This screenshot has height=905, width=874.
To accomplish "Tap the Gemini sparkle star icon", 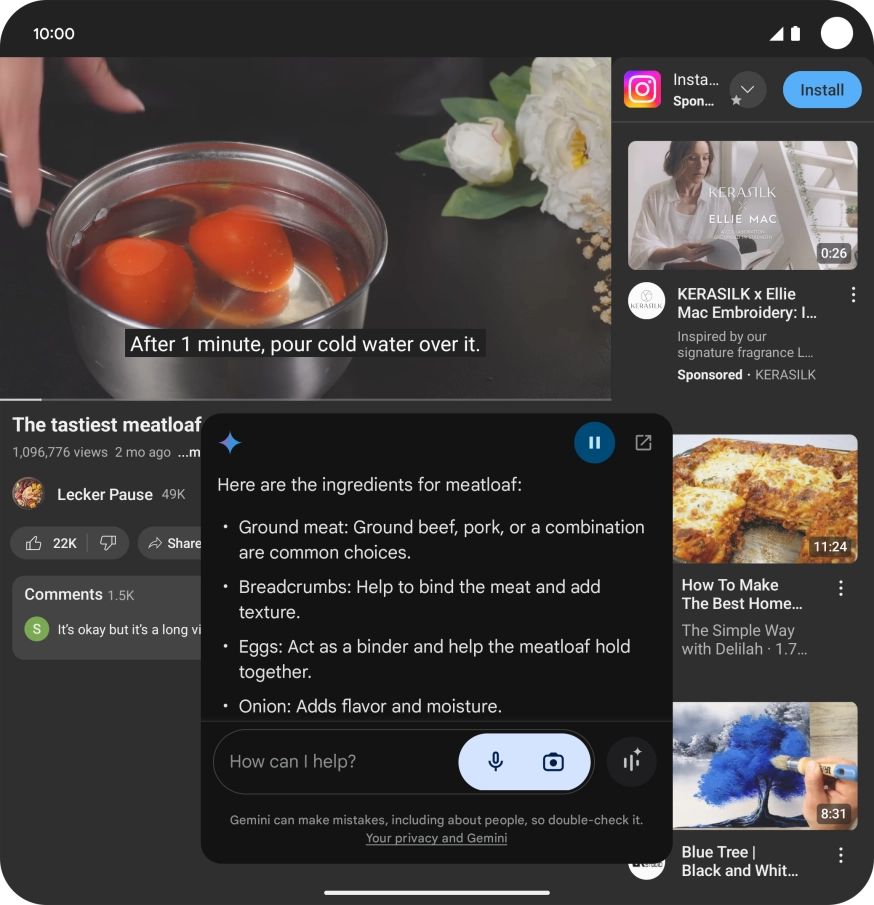I will pyautogui.click(x=230, y=443).
